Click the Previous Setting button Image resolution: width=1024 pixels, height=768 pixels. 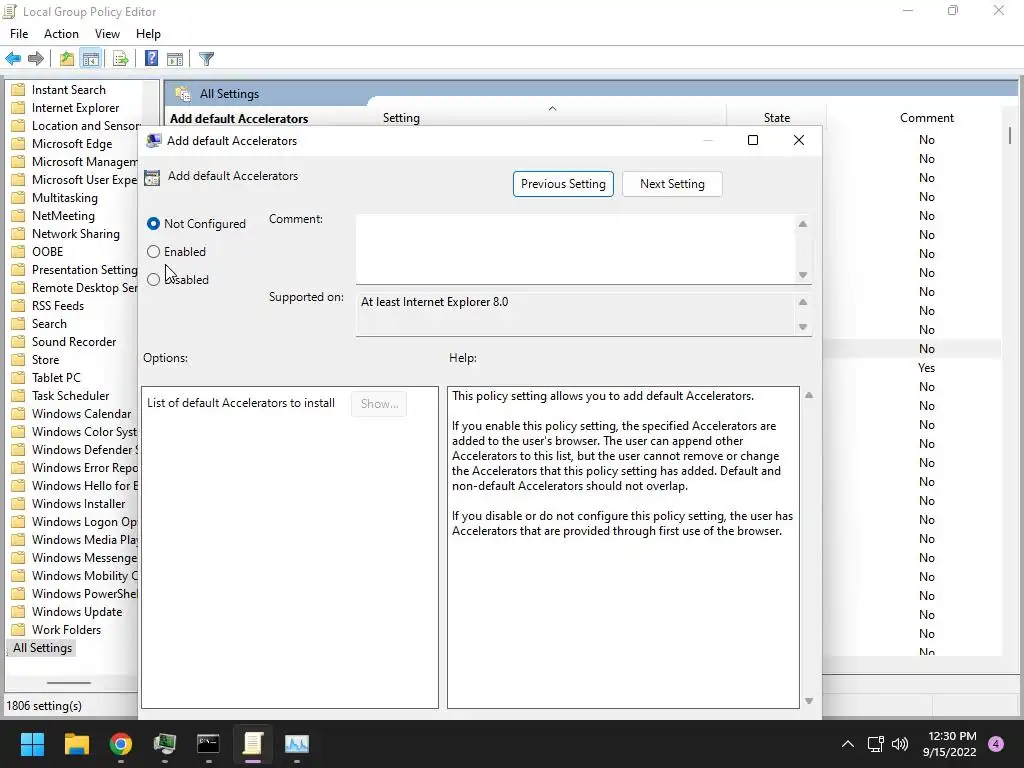[x=563, y=184]
